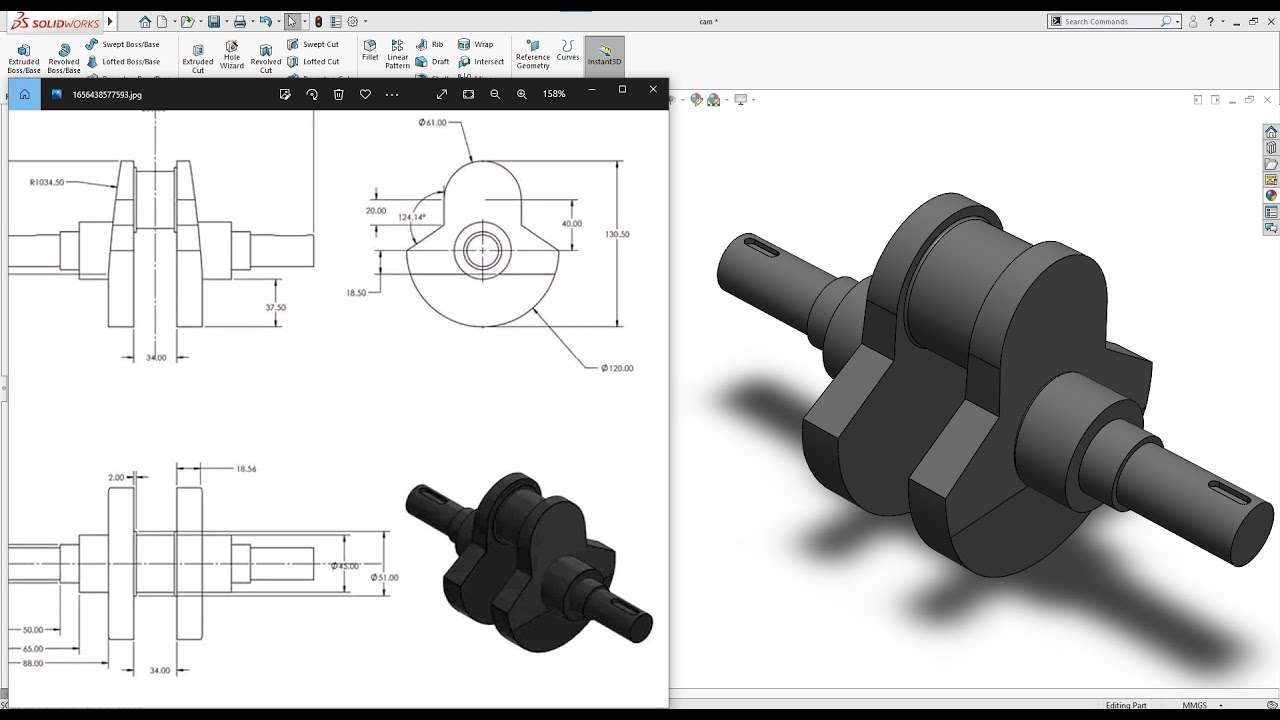Choose Lofted Boss/Base feature
Image resolution: width=1280 pixels, height=720 pixels.
tap(122, 61)
